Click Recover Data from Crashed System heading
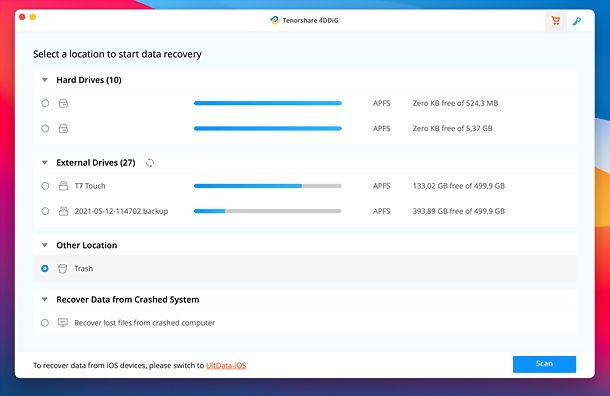 click(x=128, y=300)
